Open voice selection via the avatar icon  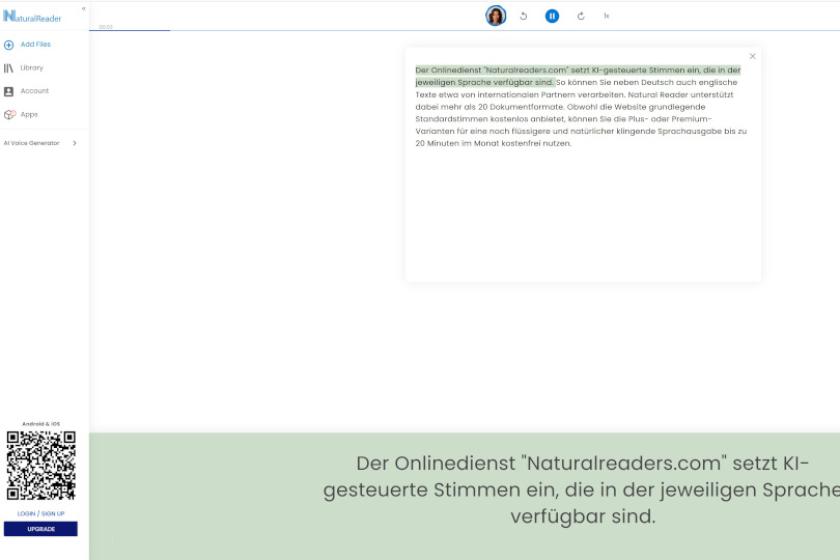pos(496,16)
